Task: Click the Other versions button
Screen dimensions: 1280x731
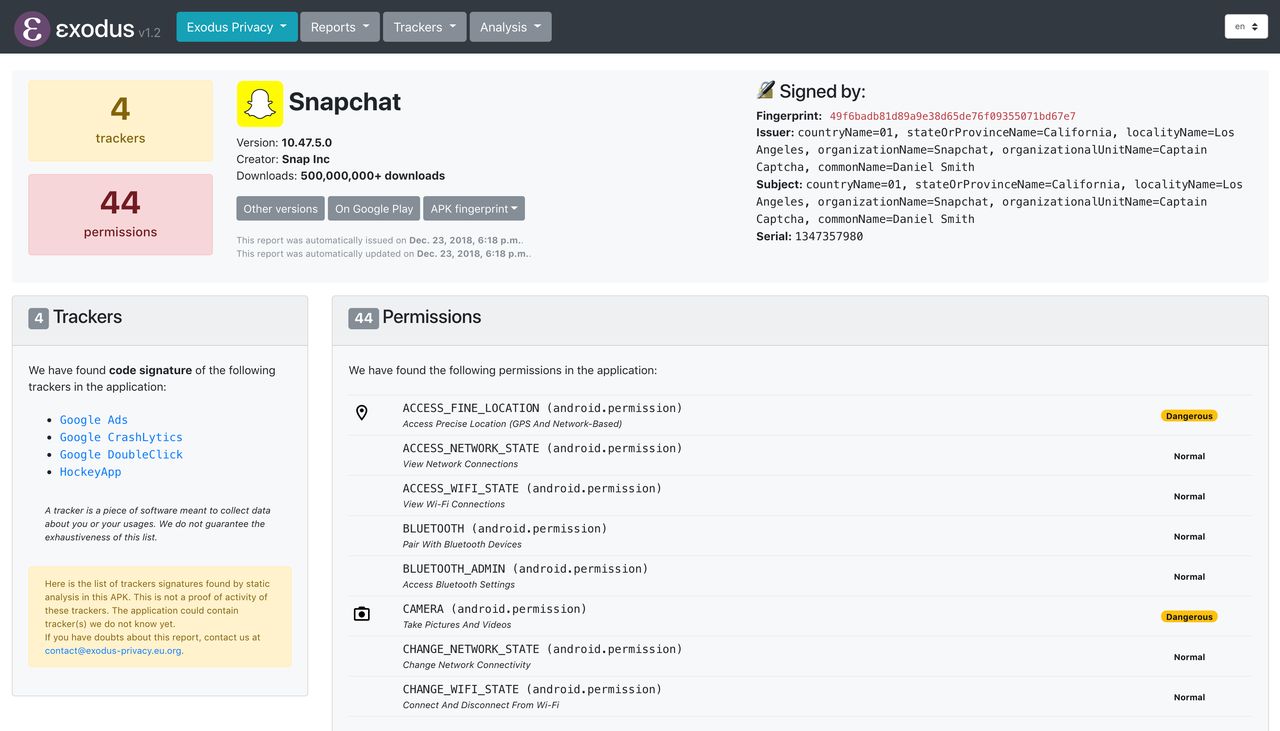Action: pos(279,209)
